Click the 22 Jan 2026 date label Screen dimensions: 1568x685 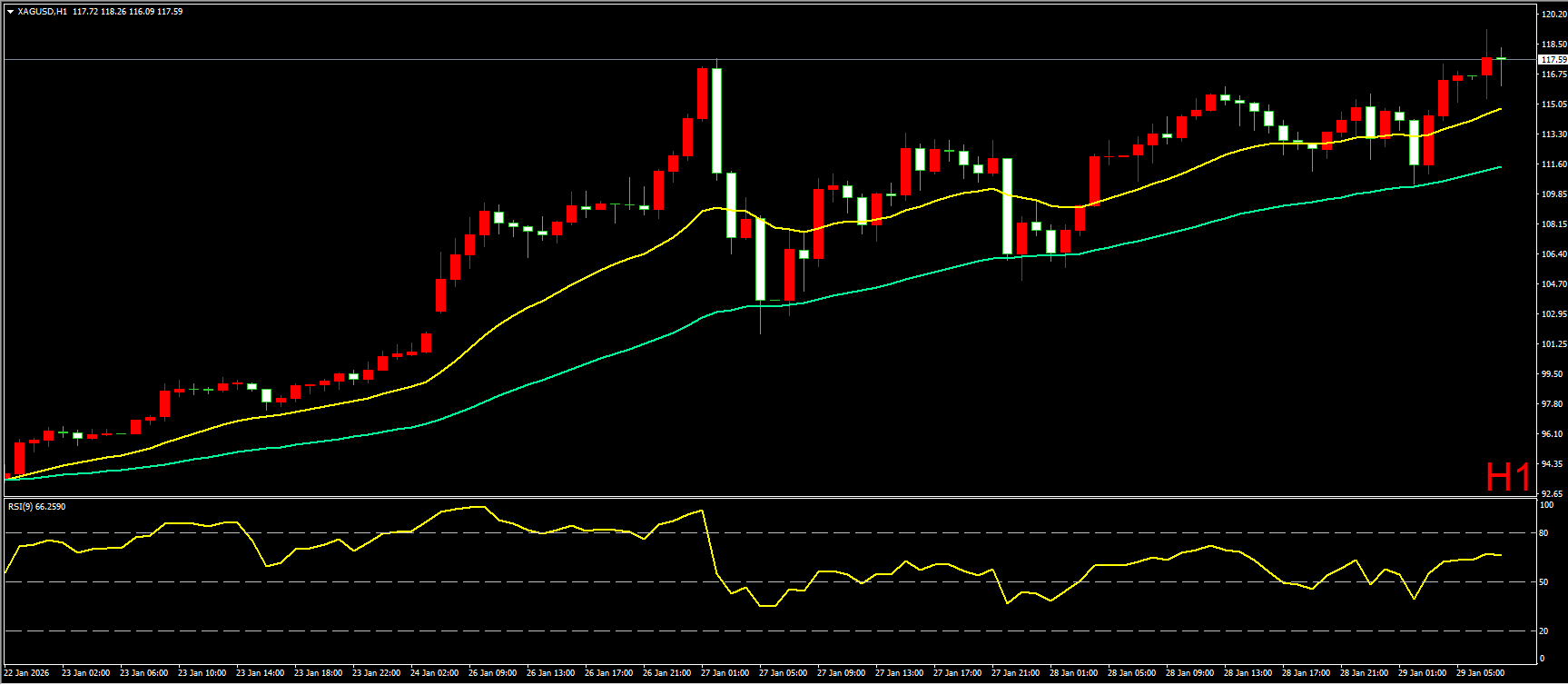[x=27, y=673]
